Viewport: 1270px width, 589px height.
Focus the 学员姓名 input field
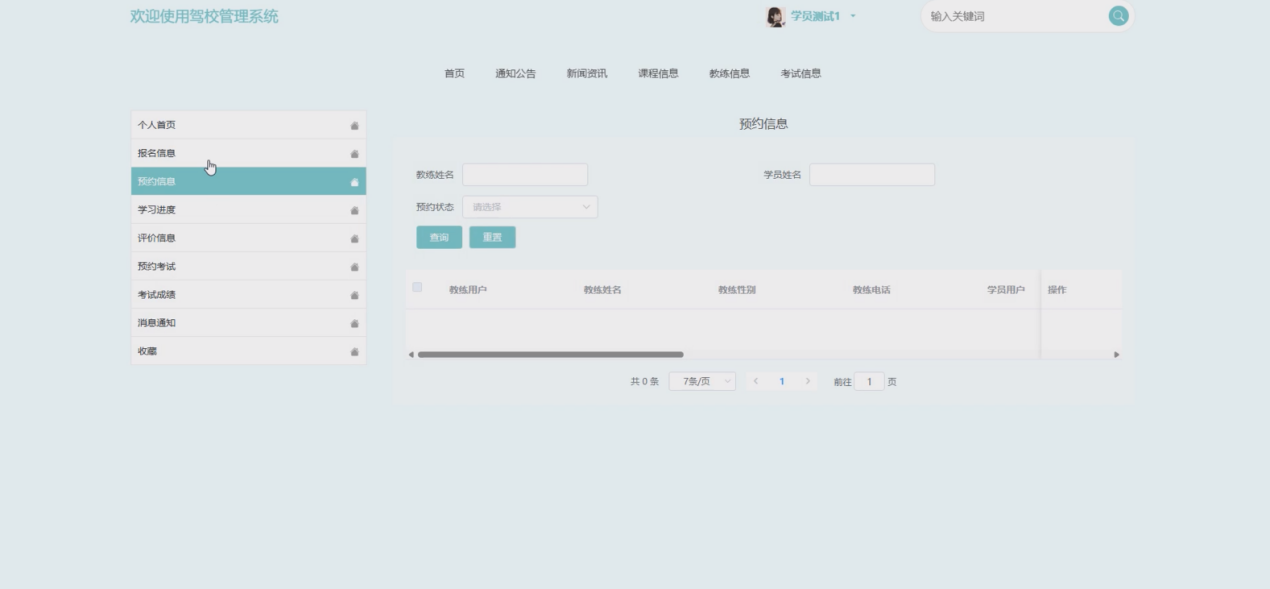pos(872,175)
